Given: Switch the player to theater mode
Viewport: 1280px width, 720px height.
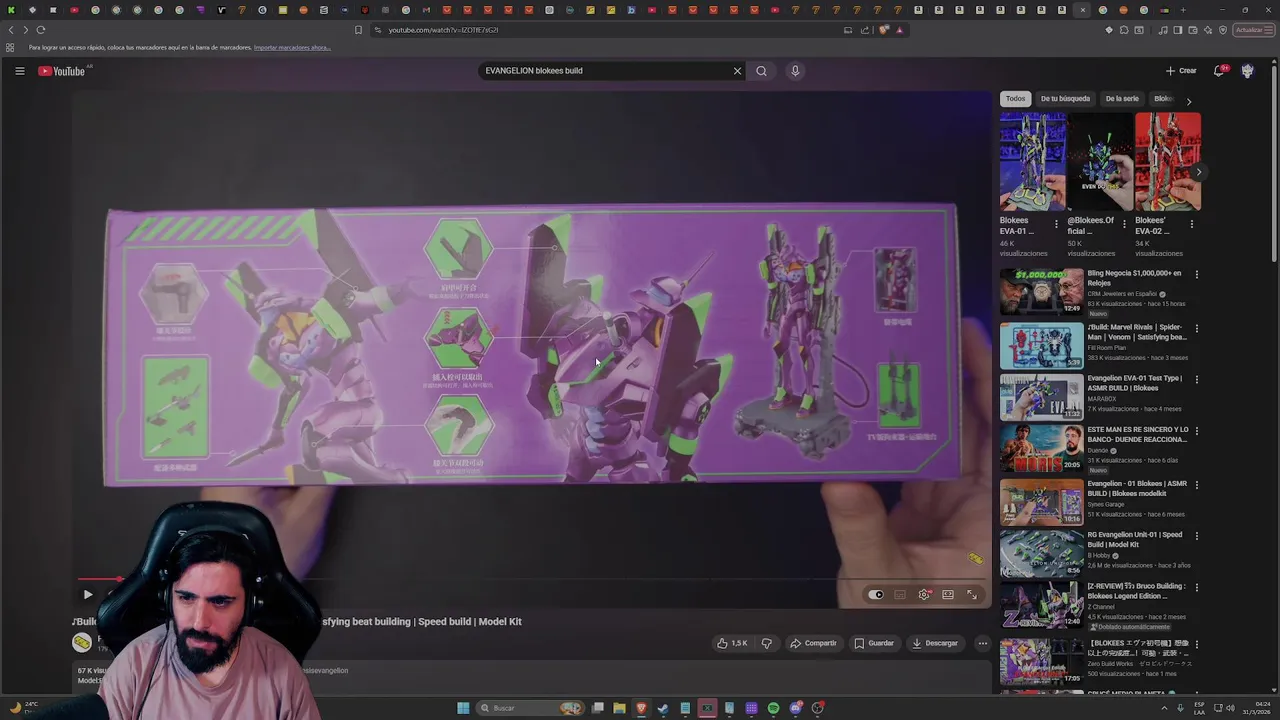Looking at the screenshot, I should pos(948,594).
